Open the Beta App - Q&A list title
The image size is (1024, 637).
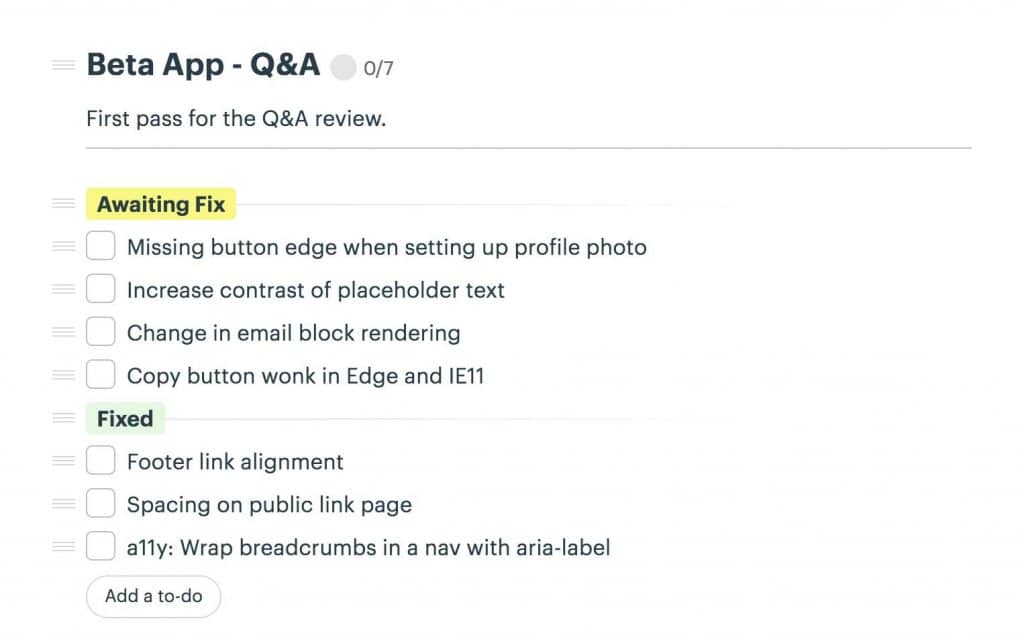click(203, 65)
